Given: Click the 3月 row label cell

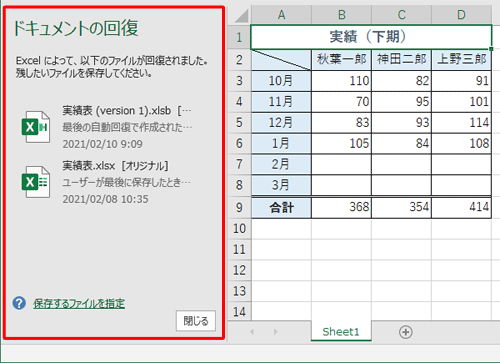Looking at the screenshot, I should click(x=281, y=185).
